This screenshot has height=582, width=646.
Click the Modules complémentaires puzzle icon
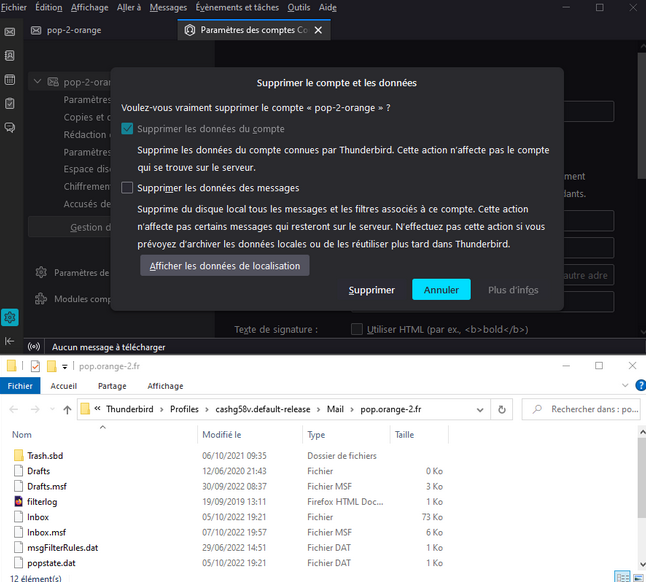pos(41,299)
